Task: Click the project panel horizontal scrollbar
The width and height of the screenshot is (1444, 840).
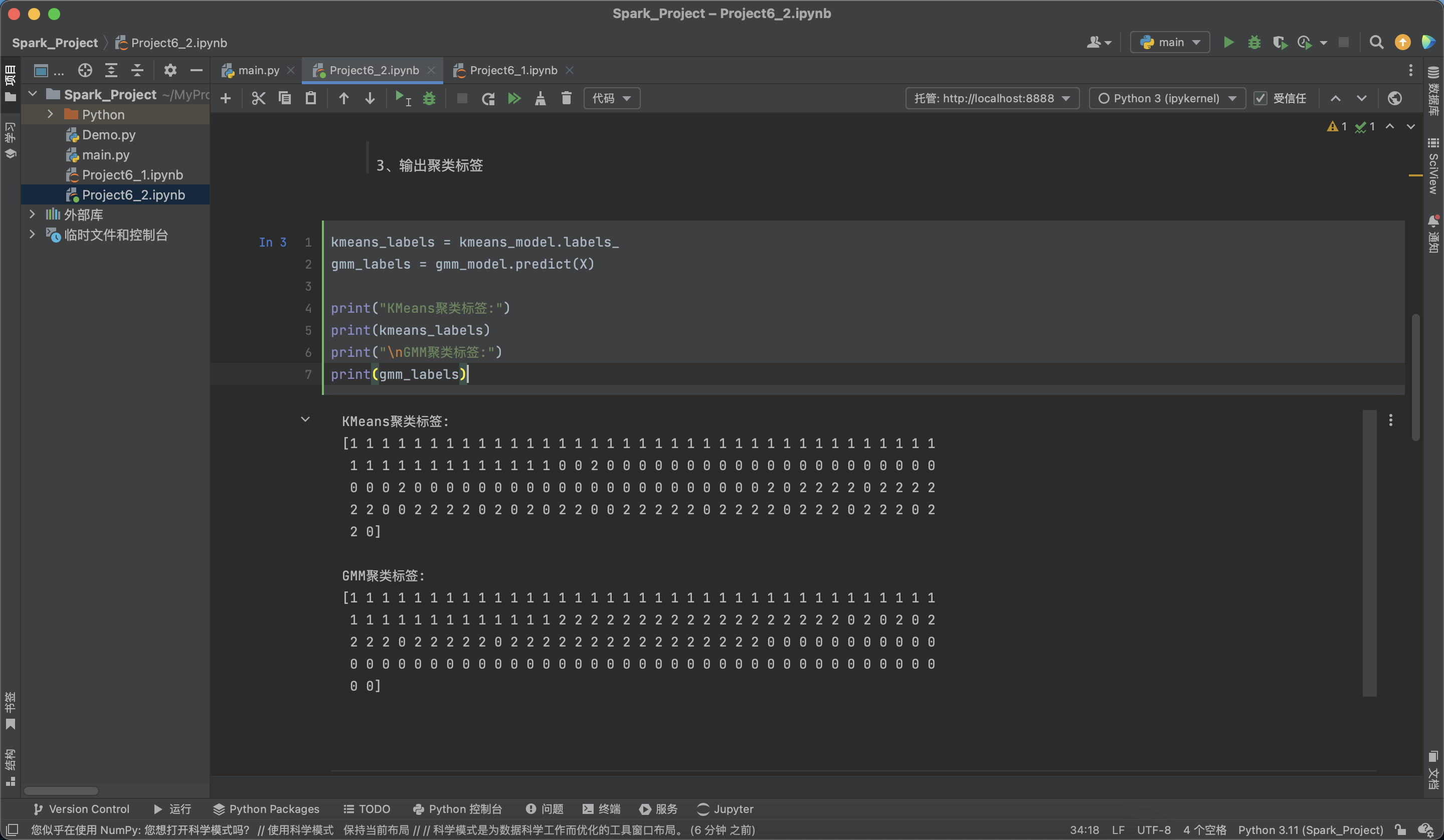Action: [61, 791]
